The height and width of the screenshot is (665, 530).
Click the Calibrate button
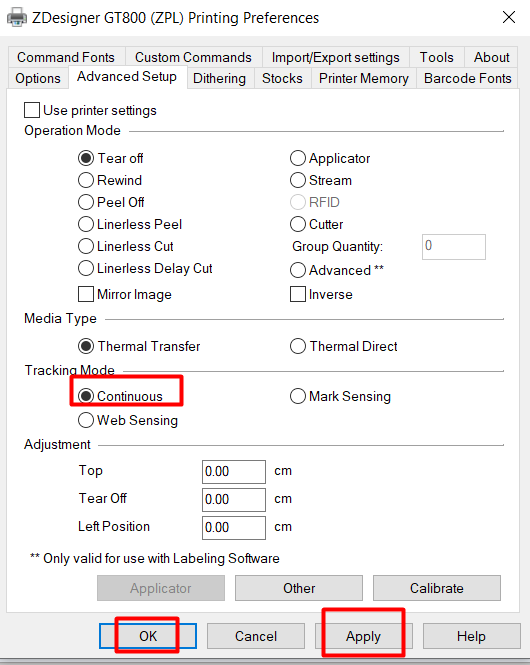(x=437, y=588)
